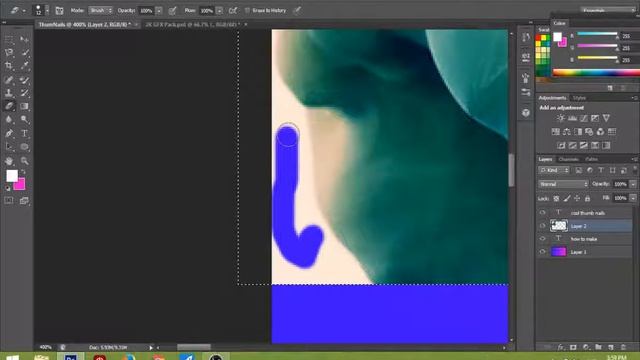Select the Rectangular Marquee tool

coord(9,40)
